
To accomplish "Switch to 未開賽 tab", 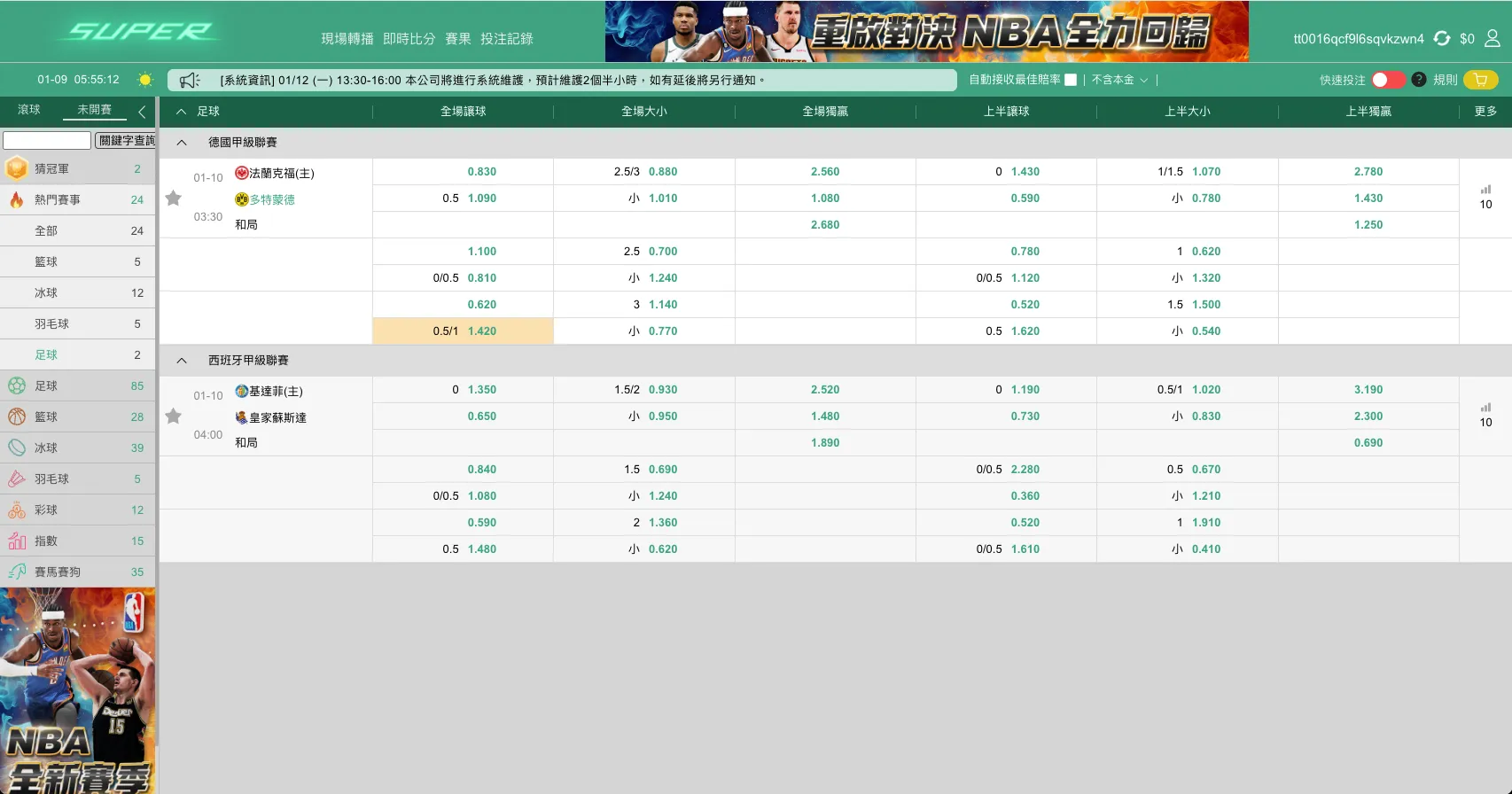I will tap(95, 110).
